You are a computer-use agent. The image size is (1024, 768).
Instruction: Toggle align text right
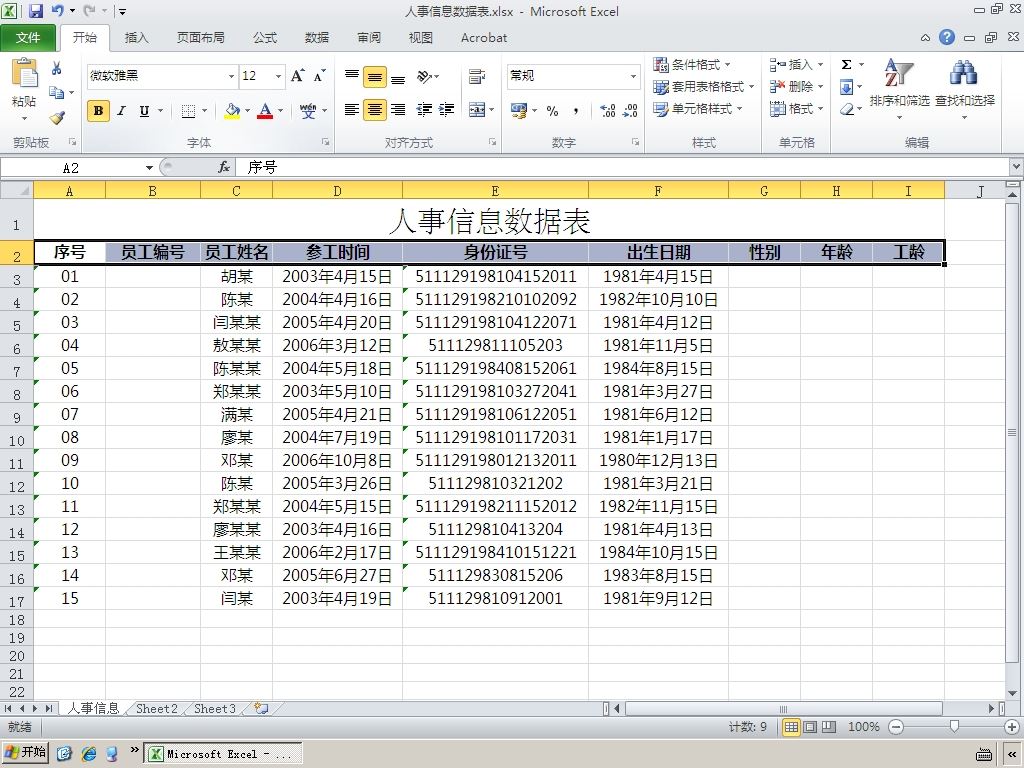(x=398, y=110)
